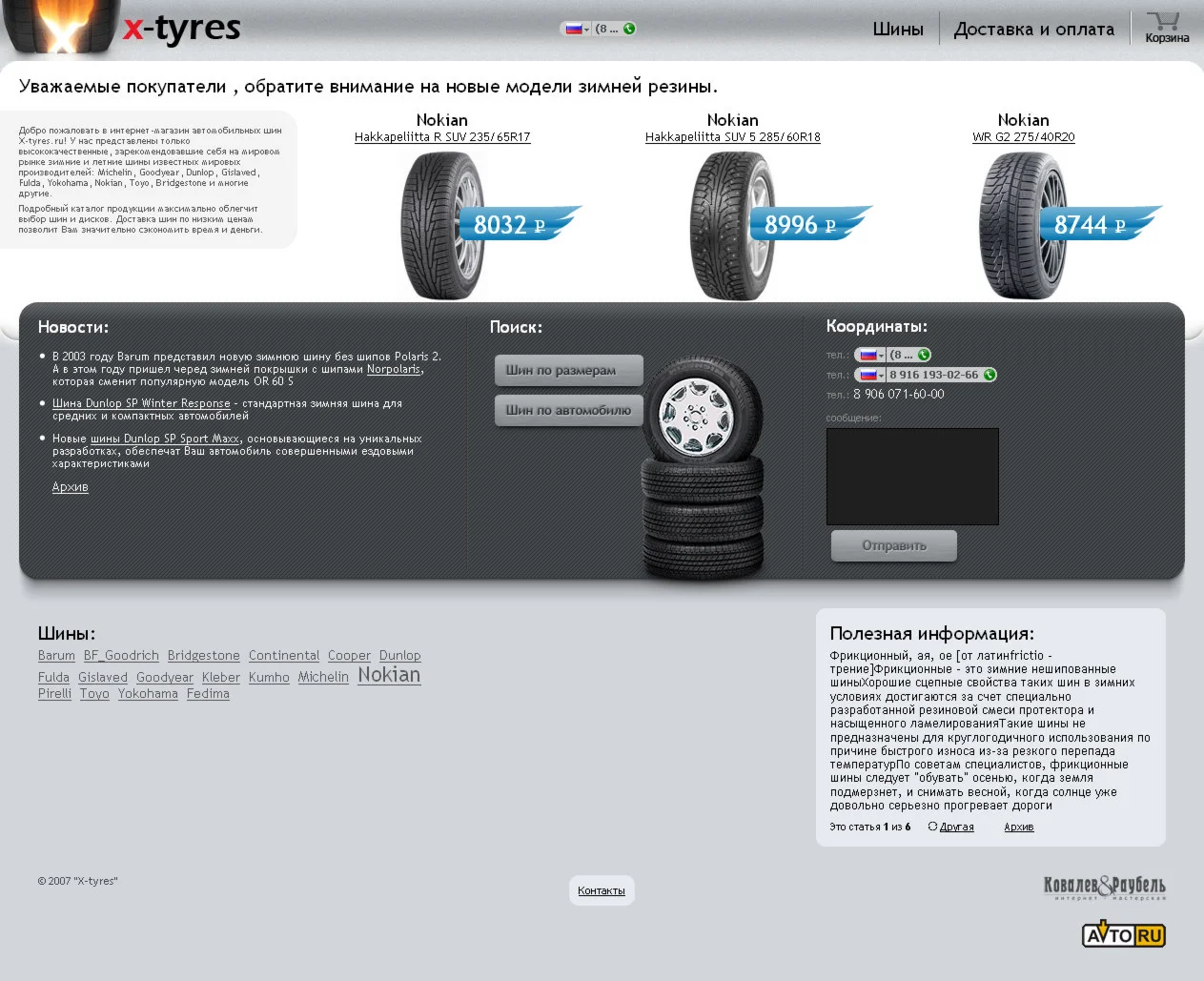
Task: Click the x-tyres logo in header
Action: [181, 29]
